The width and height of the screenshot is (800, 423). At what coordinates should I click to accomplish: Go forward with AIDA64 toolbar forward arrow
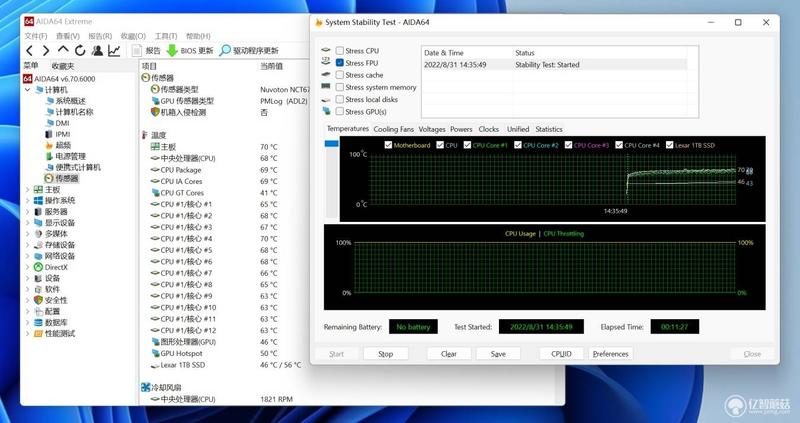(46, 51)
